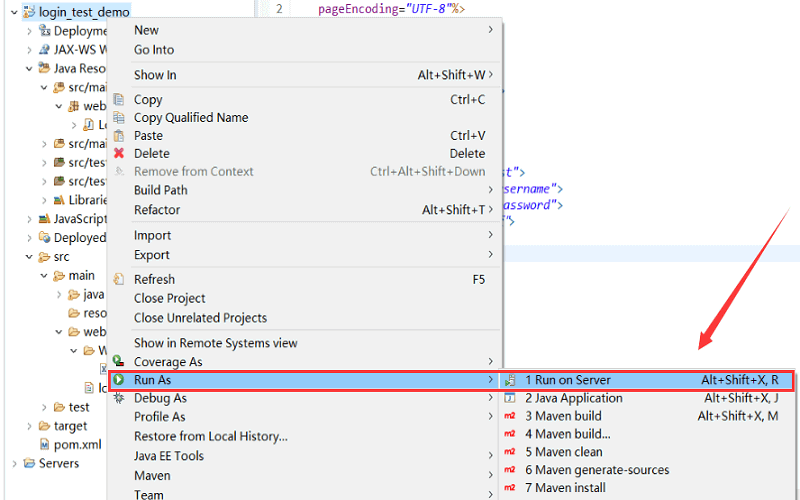This screenshot has height=500, width=800.
Task: Click the m2 icon beside Maven install
Action: click(509, 487)
